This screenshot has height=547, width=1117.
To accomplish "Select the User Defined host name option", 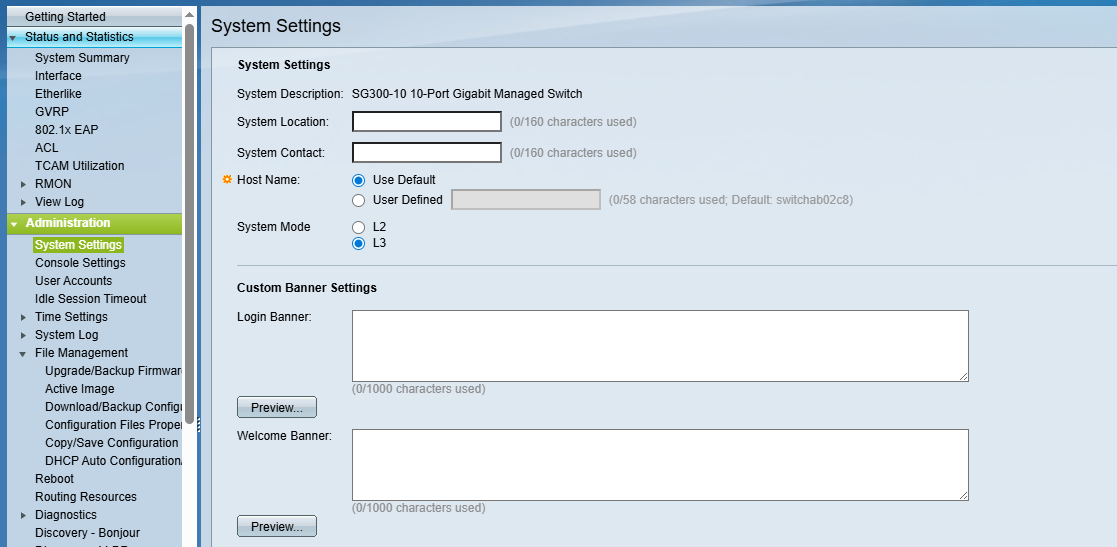I will tap(358, 200).
